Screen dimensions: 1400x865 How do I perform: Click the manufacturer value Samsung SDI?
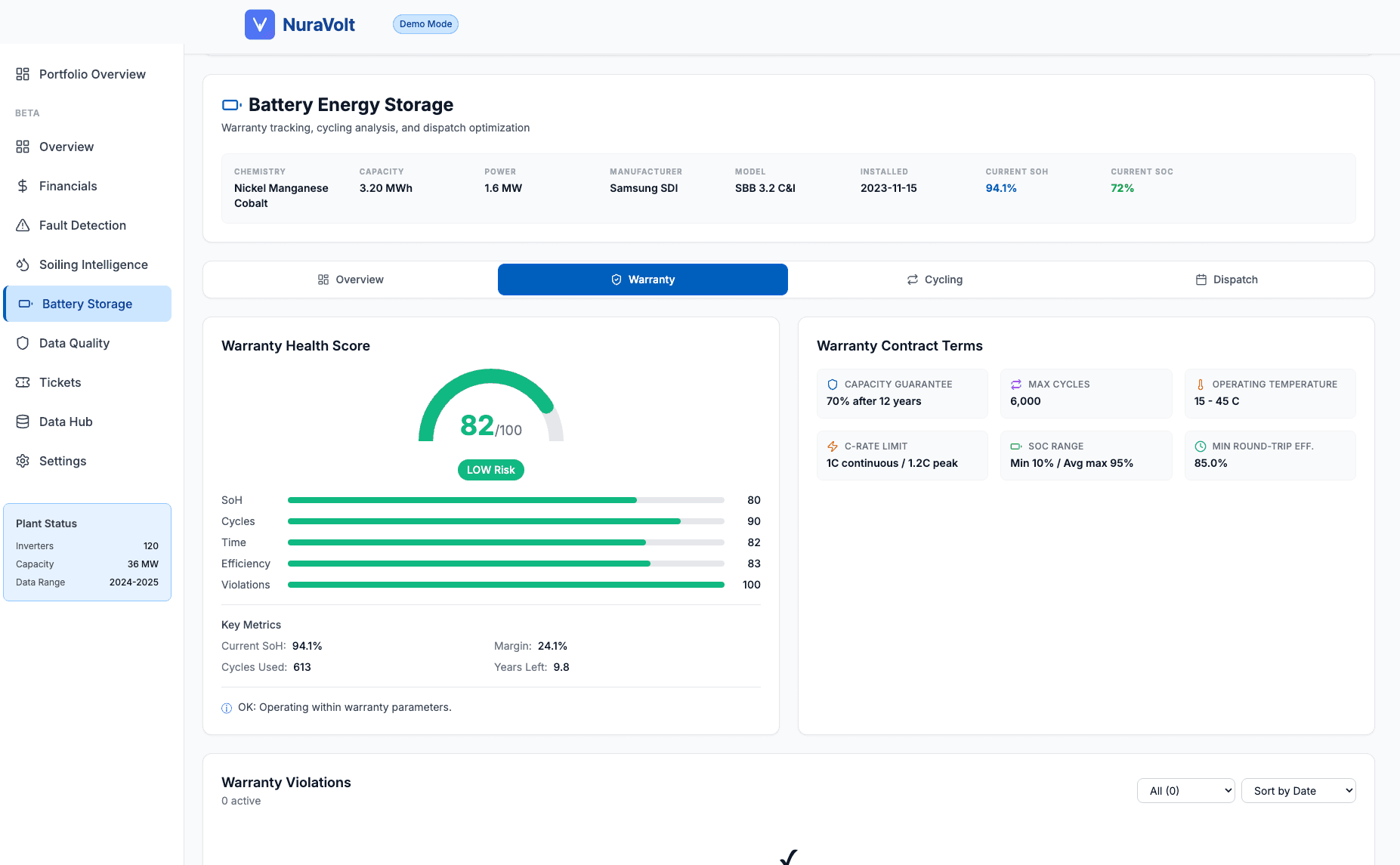(644, 188)
